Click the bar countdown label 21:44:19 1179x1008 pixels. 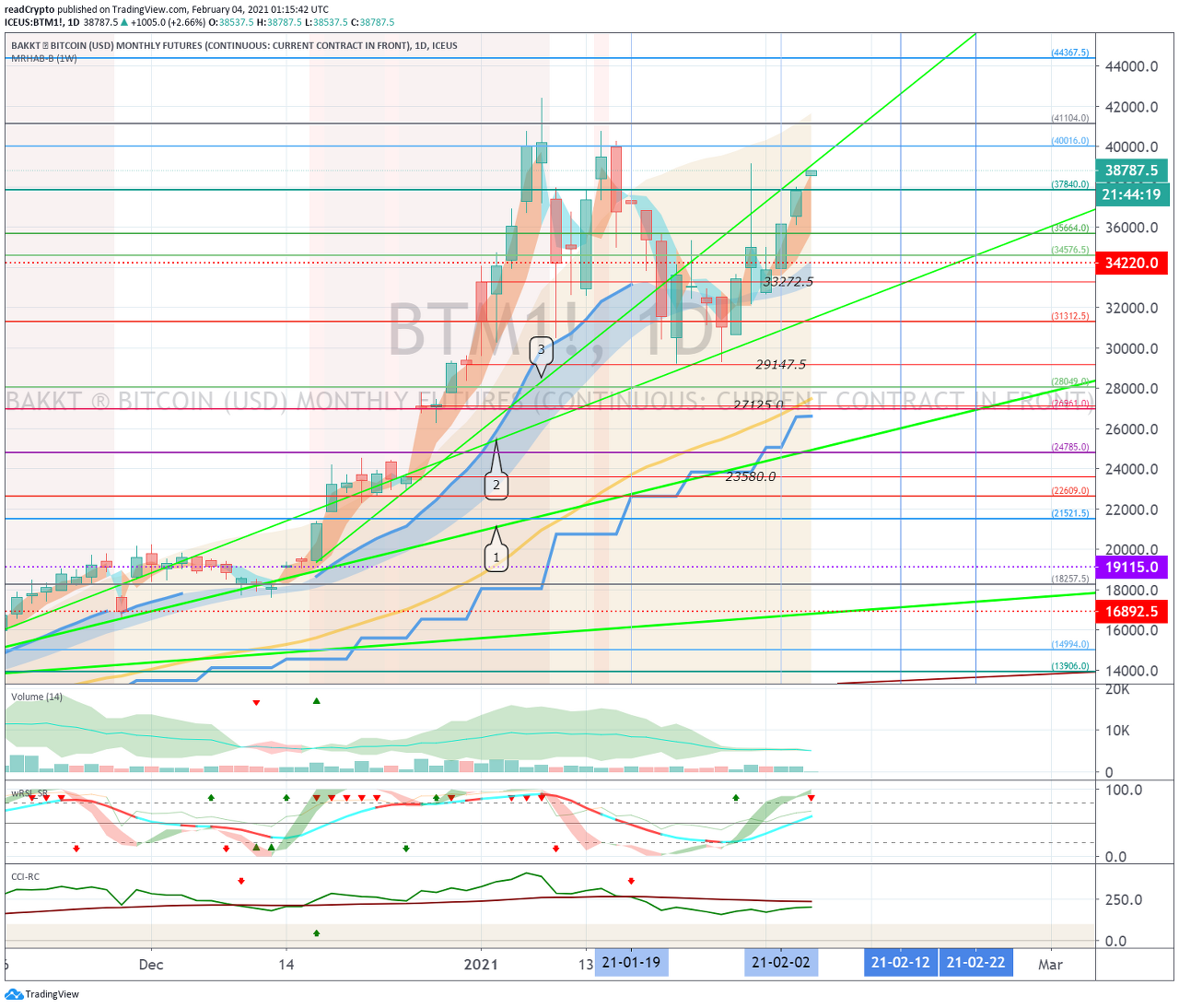pyautogui.click(x=1131, y=194)
